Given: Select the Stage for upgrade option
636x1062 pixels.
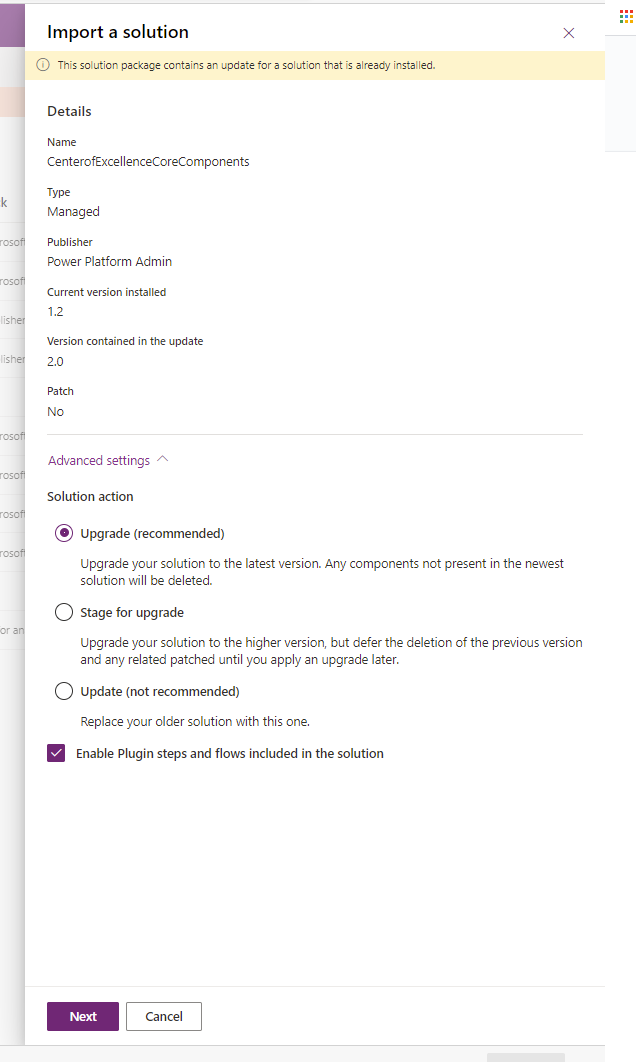Looking at the screenshot, I should click(64, 611).
